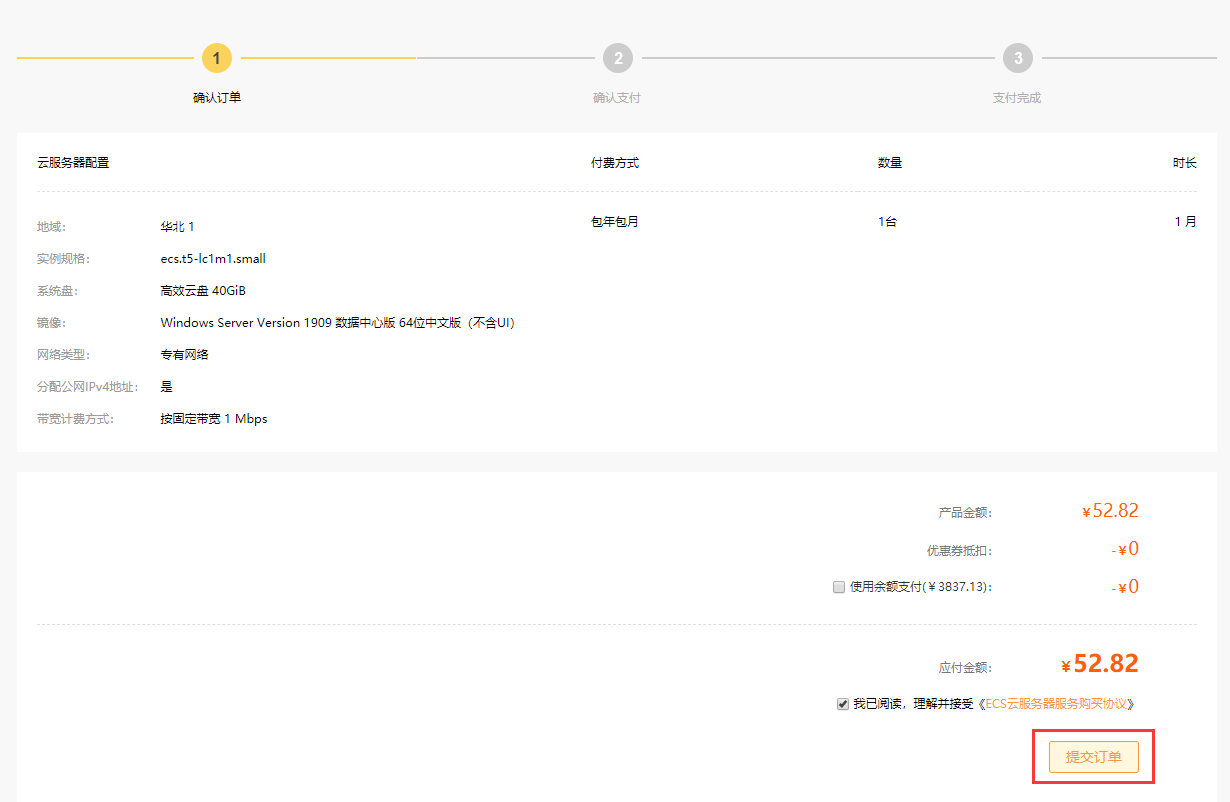The width and height of the screenshot is (1230, 802).
Task: Click the 应付金额 total ¥52.82
Action: 1100,664
